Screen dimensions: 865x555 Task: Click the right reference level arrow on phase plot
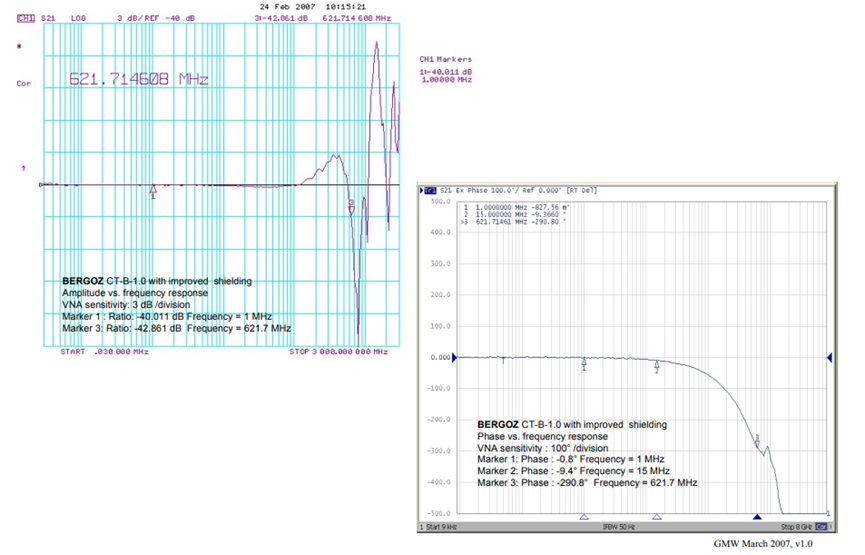click(x=828, y=357)
